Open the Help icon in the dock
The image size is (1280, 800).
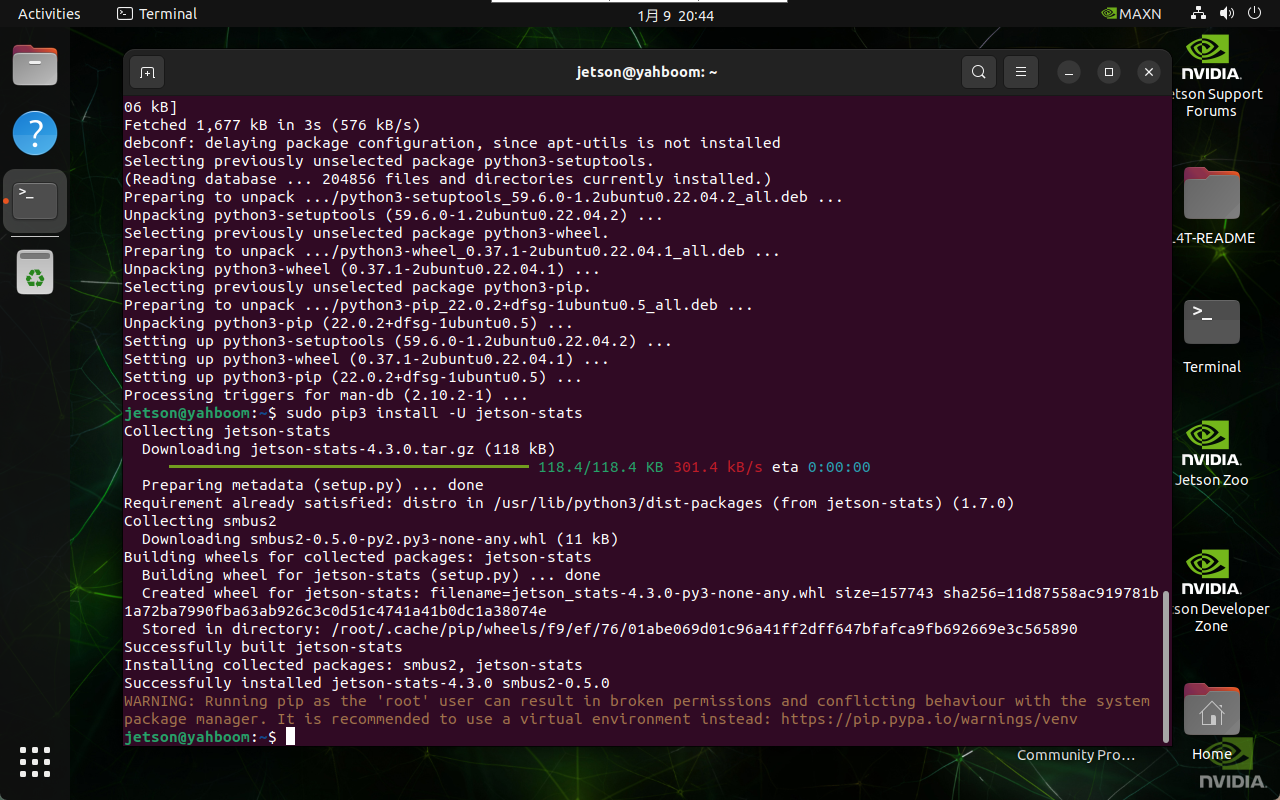(35, 133)
